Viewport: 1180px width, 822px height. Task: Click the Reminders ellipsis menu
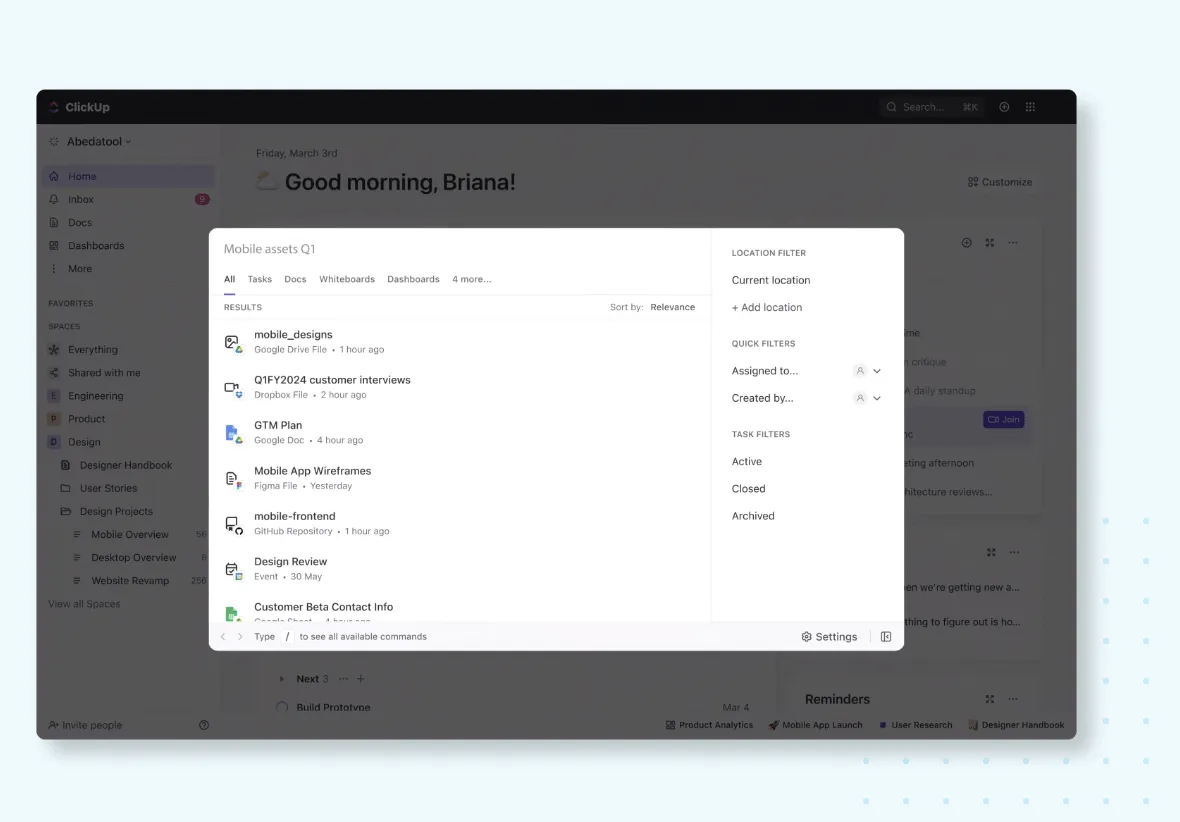click(x=1013, y=699)
